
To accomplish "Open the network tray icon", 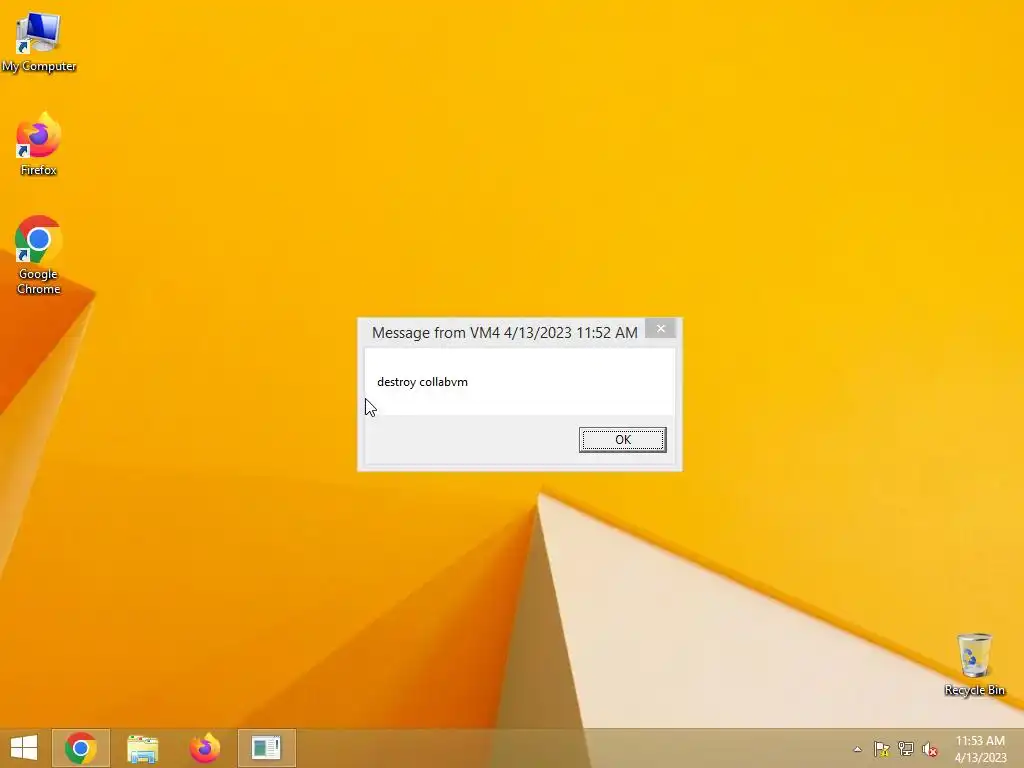I will 906,749.
